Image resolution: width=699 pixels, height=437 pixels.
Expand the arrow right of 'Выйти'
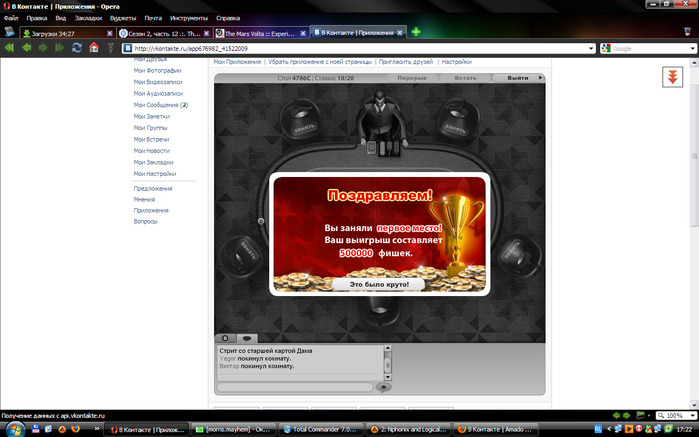click(540, 78)
